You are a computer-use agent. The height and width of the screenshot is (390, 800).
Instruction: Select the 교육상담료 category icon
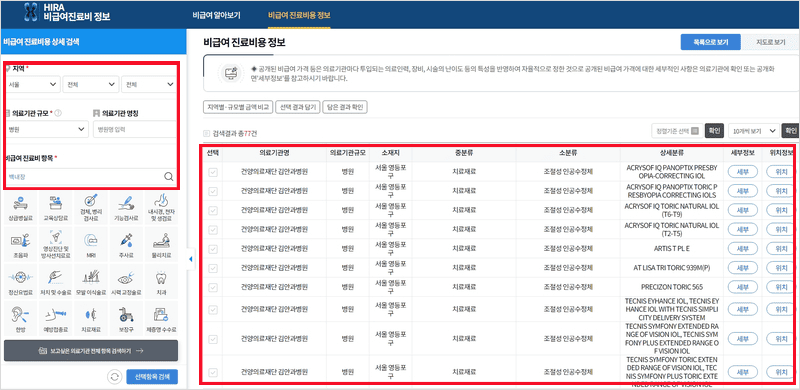[x=56, y=208]
